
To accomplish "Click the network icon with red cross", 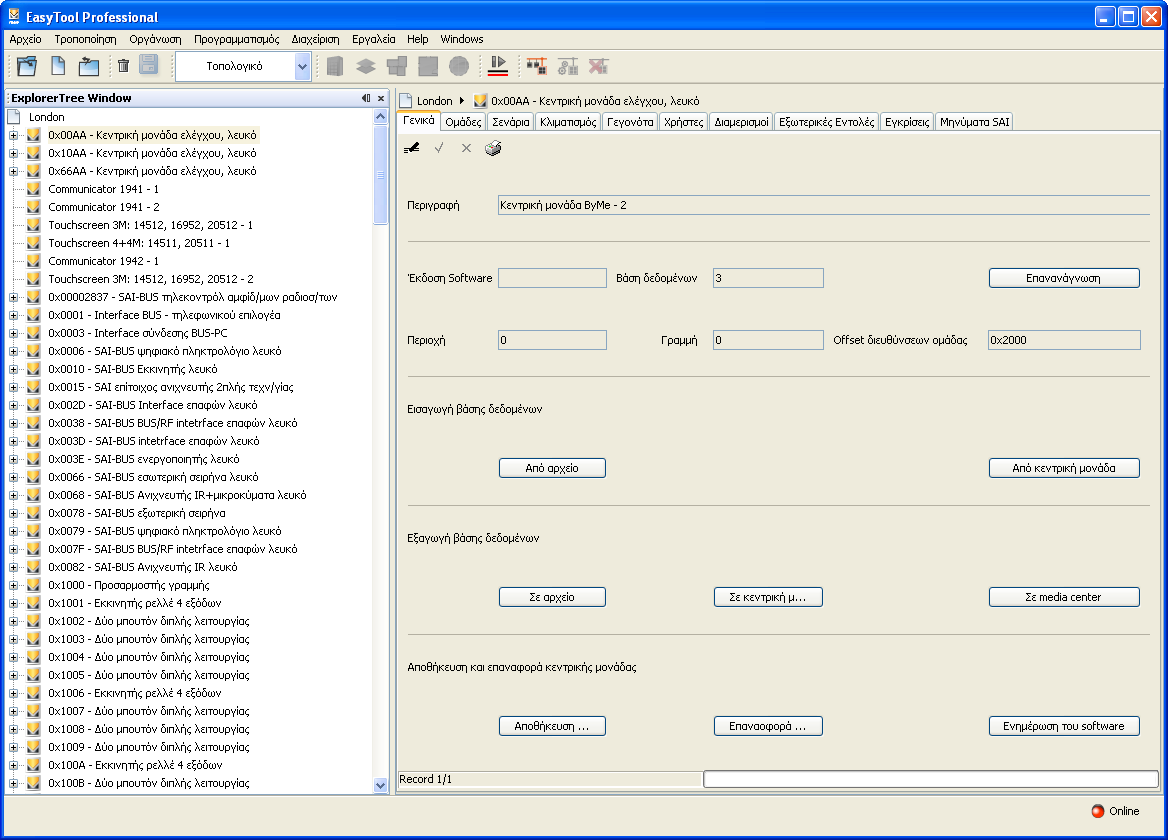I will coord(599,66).
